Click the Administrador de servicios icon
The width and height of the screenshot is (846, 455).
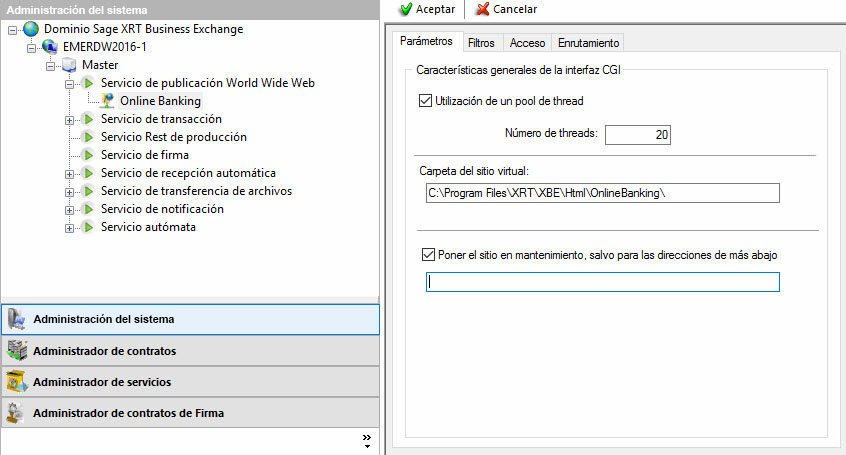point(16,382)
